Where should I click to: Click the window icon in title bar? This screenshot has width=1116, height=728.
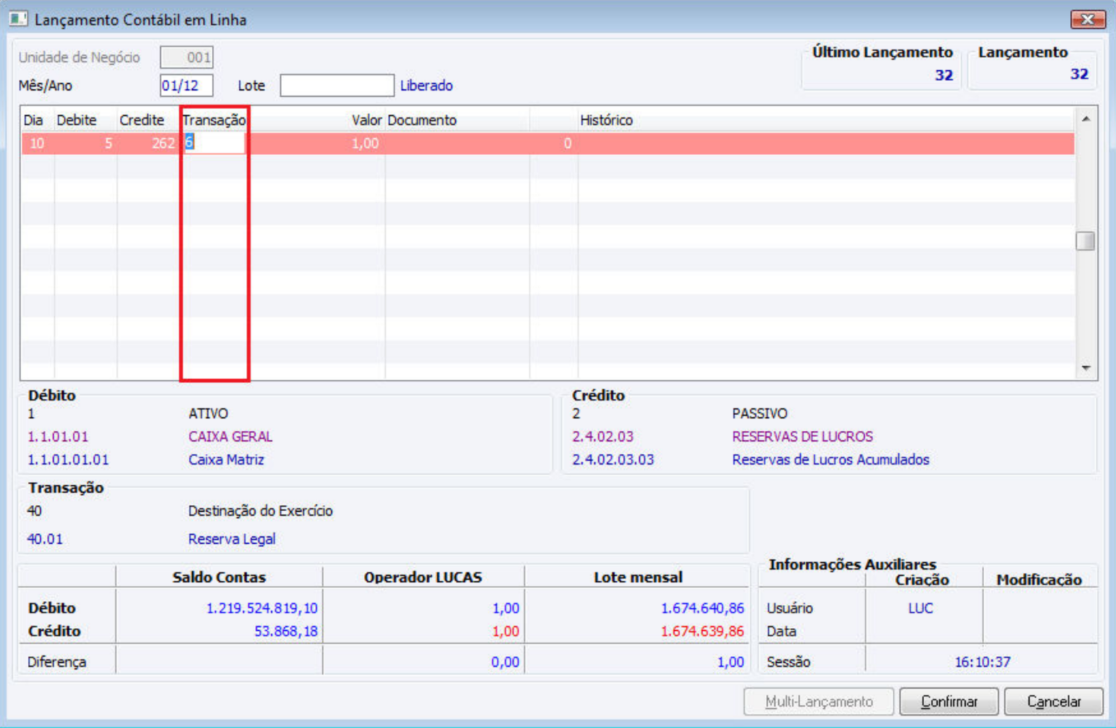tap(19, 19)
